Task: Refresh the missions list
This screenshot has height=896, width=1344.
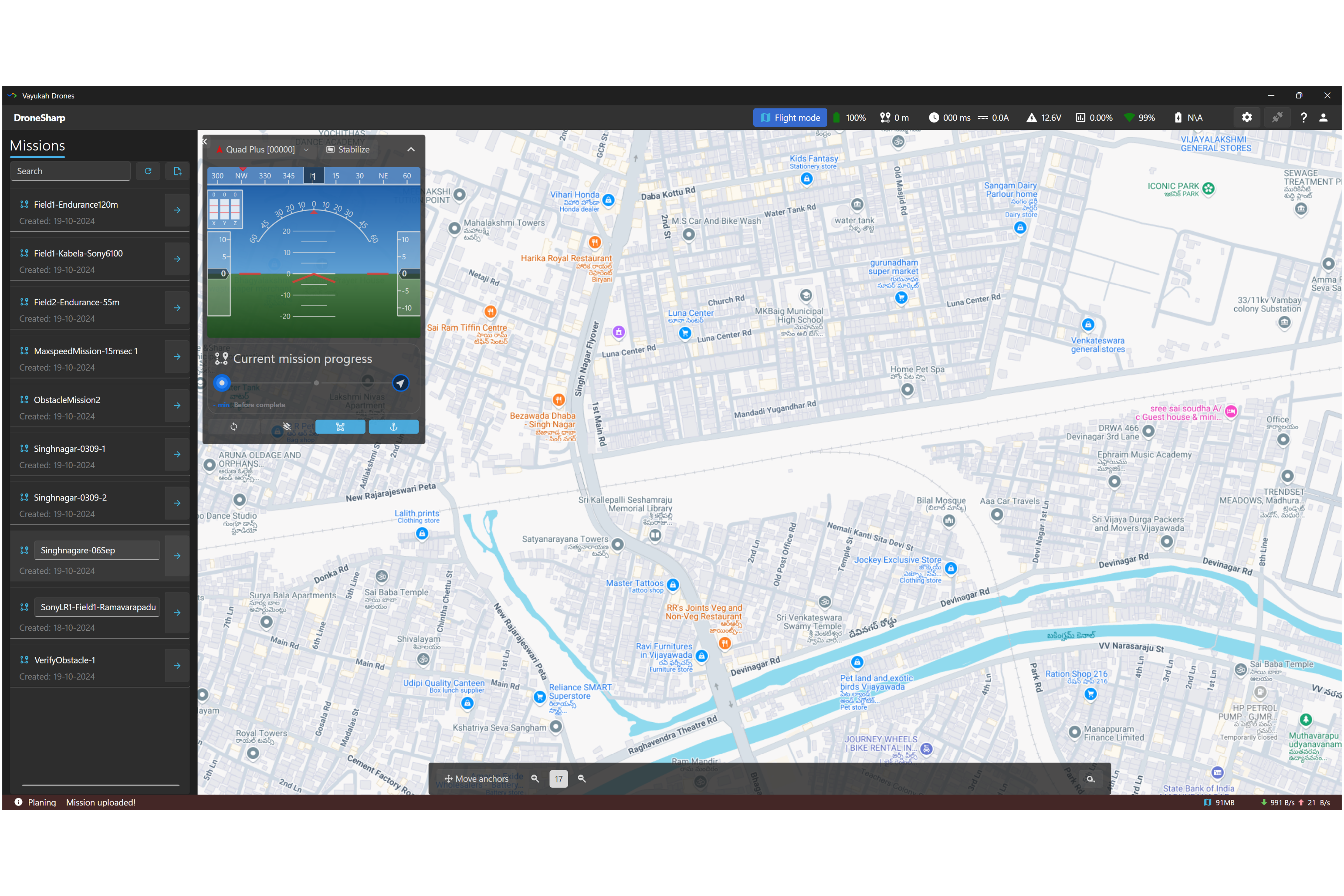Action: 148,171
